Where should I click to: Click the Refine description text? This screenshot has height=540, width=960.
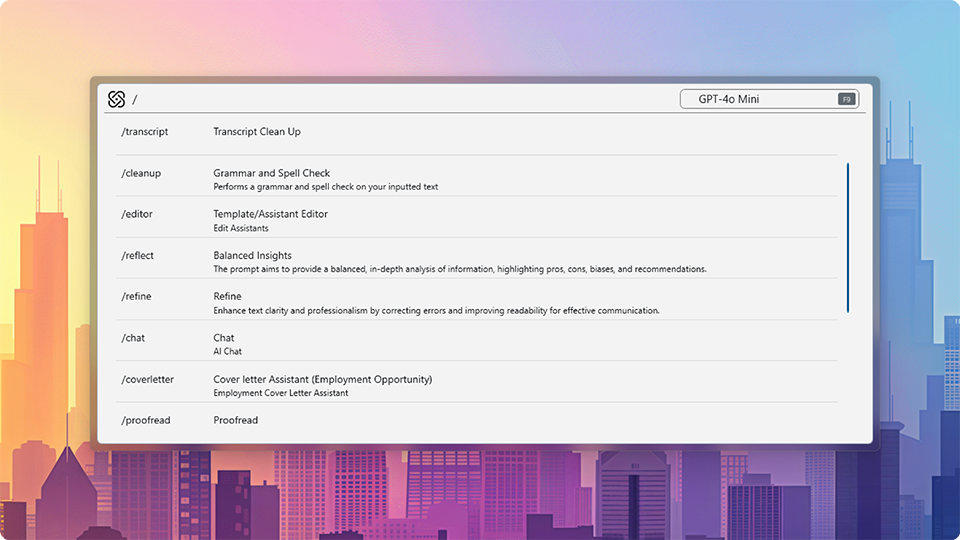[436, 311]
